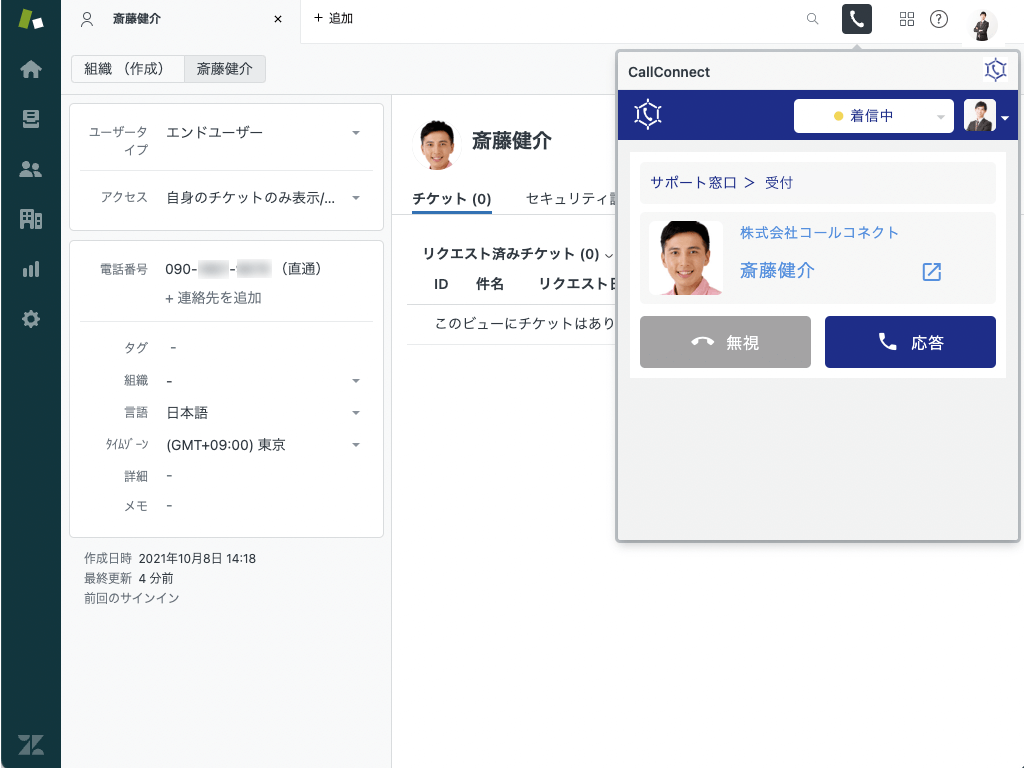This screenshot has width=1024, height=768.
Task: Open caller profile external link icon
Action: pyautogui.click(x=931, y=272)
